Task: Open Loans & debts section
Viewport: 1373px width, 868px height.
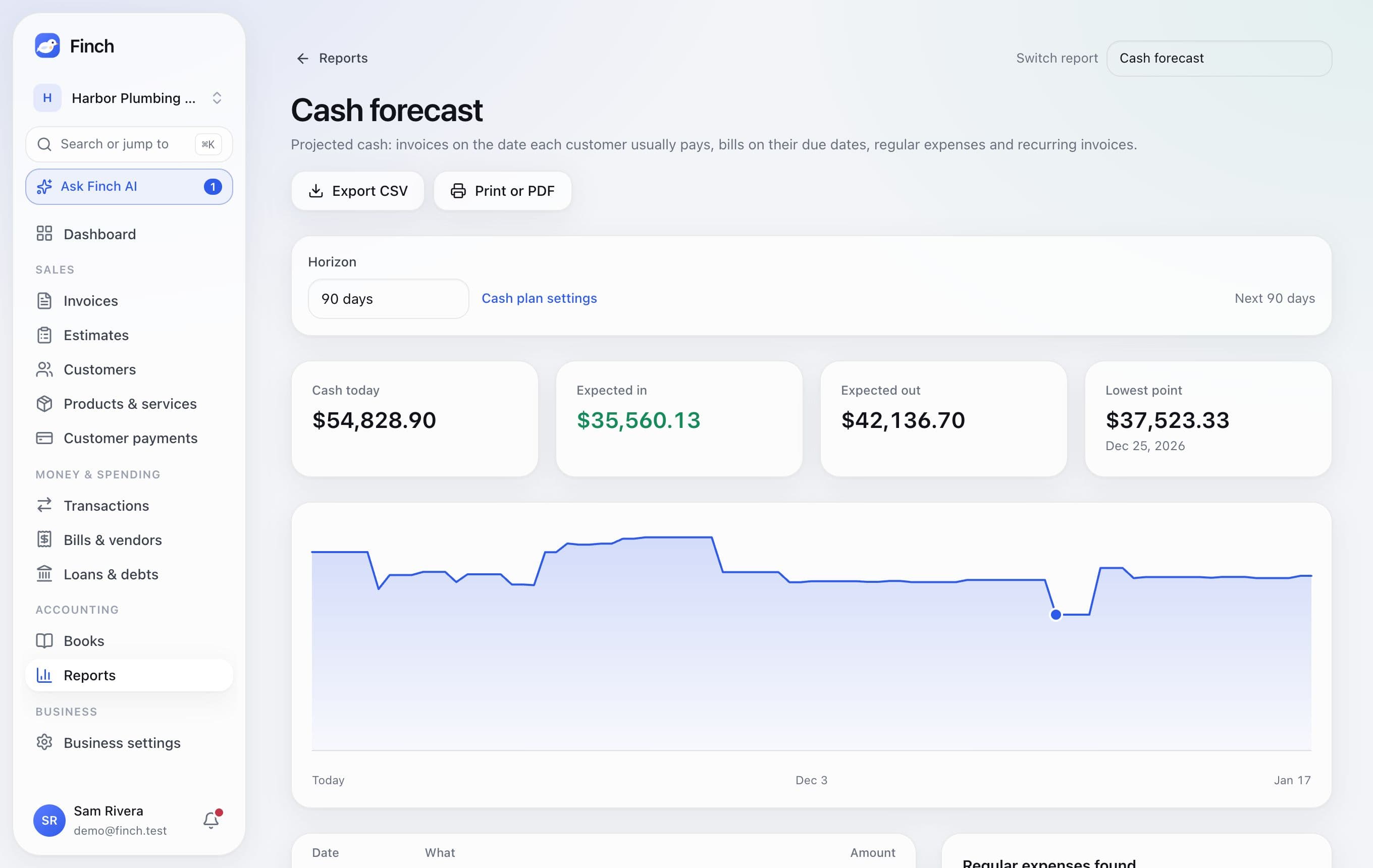Action: (129, 573)
